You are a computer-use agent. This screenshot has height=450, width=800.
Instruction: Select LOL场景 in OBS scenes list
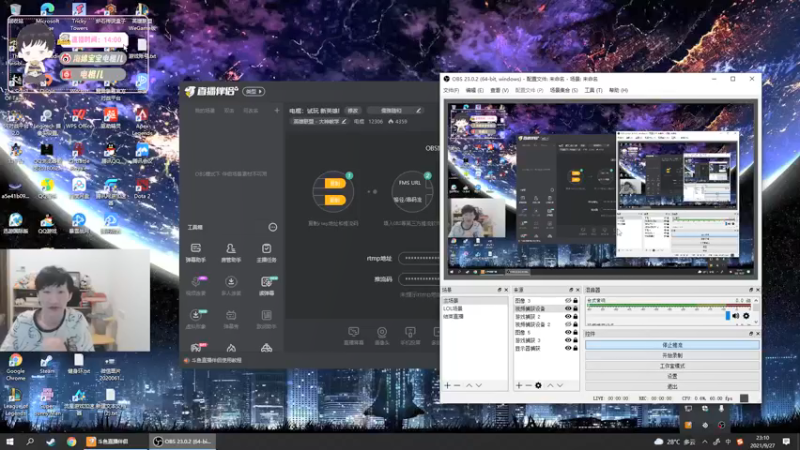click(453, 309)
